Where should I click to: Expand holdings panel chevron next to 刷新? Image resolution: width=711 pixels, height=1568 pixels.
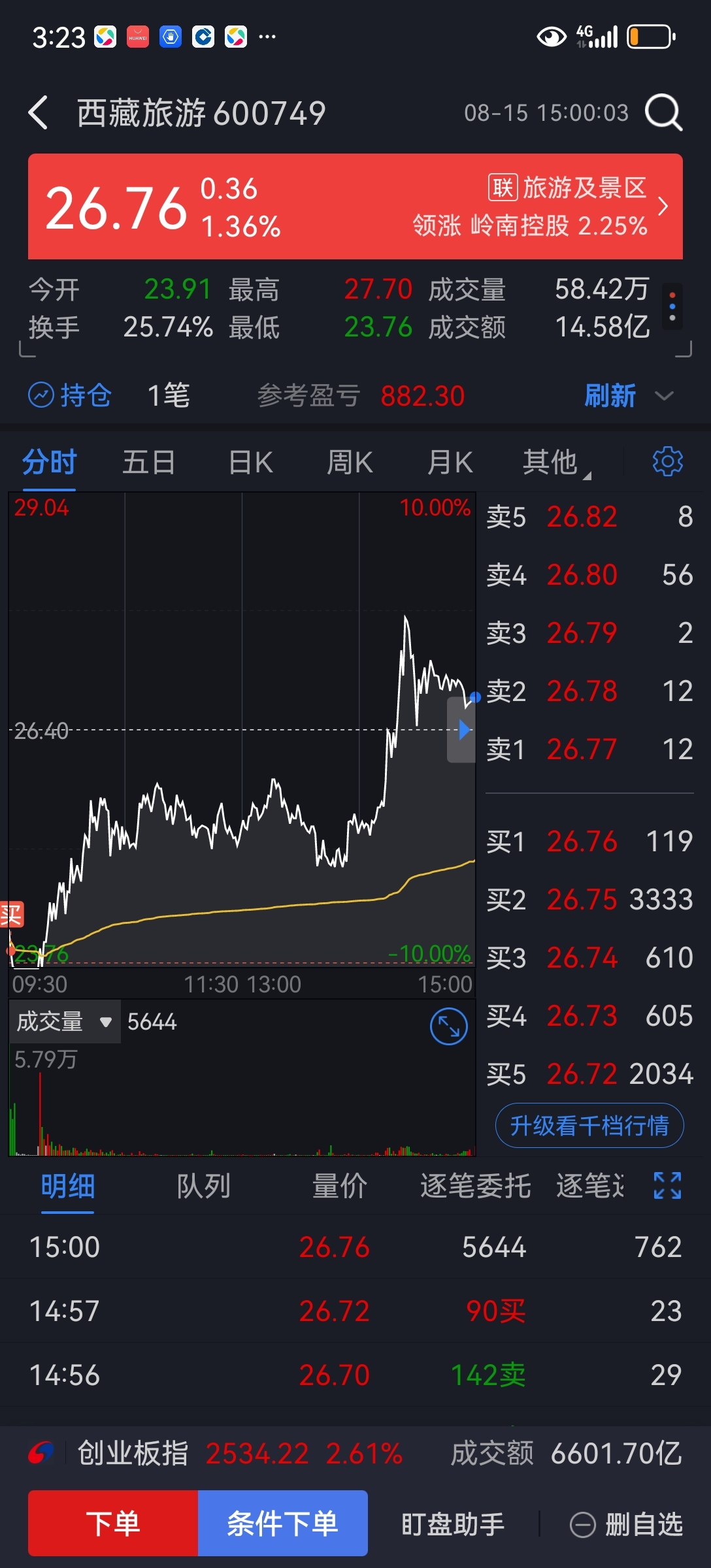664,396
